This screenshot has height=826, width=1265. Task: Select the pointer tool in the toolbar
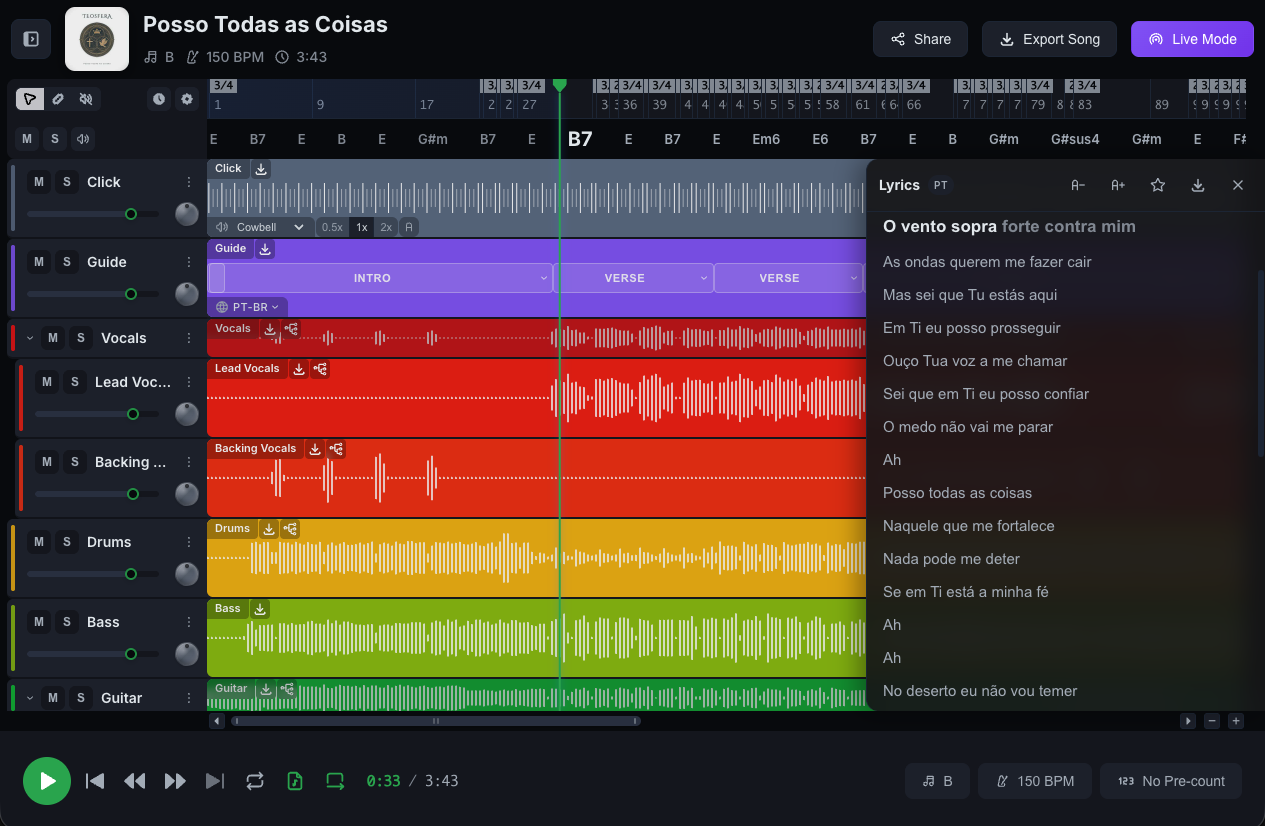coord(30,99)
